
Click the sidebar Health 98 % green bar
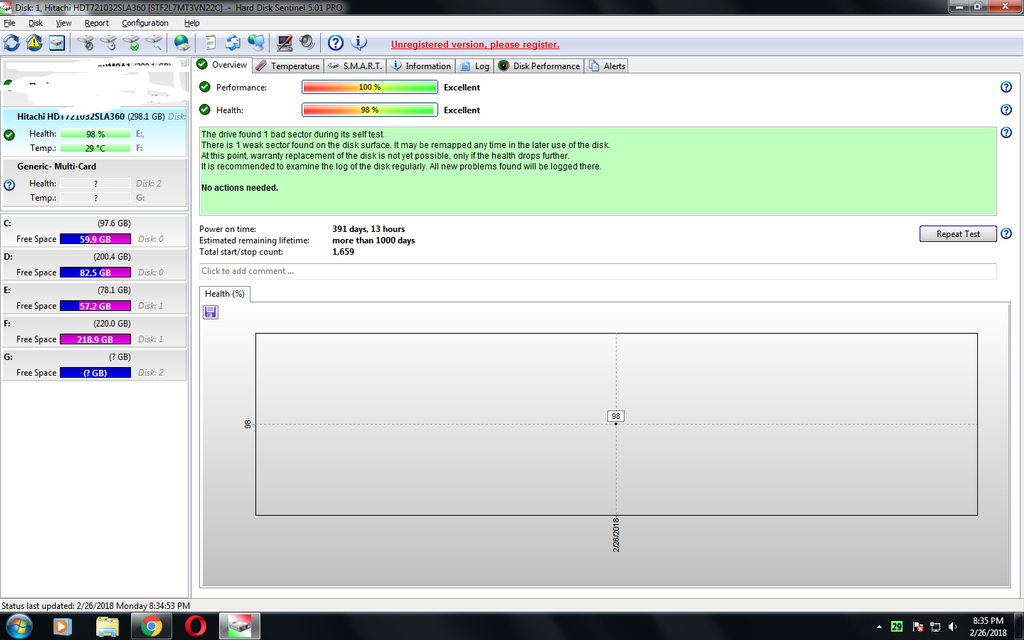click(x=95, y=134)
